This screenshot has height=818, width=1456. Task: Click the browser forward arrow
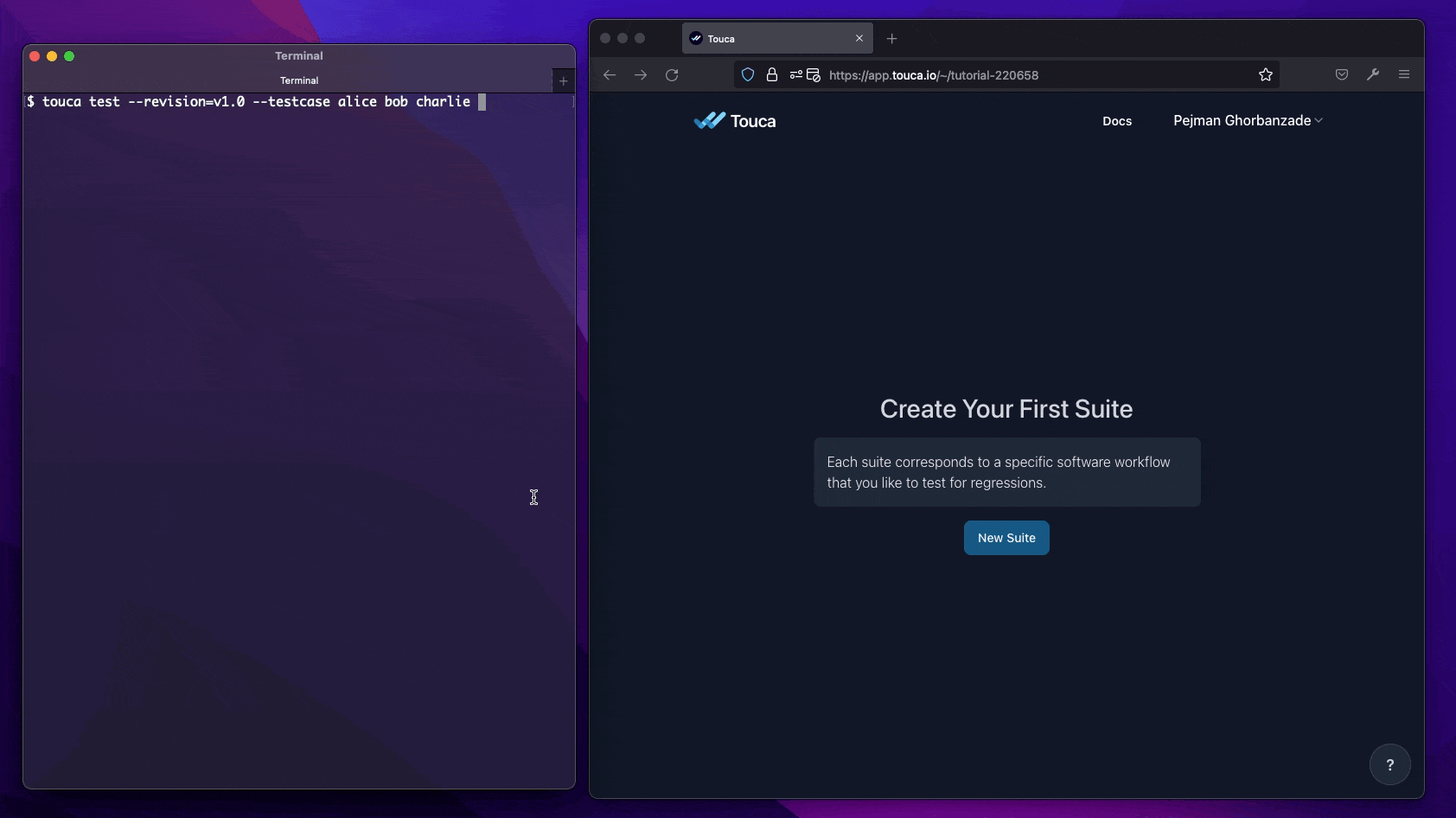pyautogui.click(x=641, y=75)
